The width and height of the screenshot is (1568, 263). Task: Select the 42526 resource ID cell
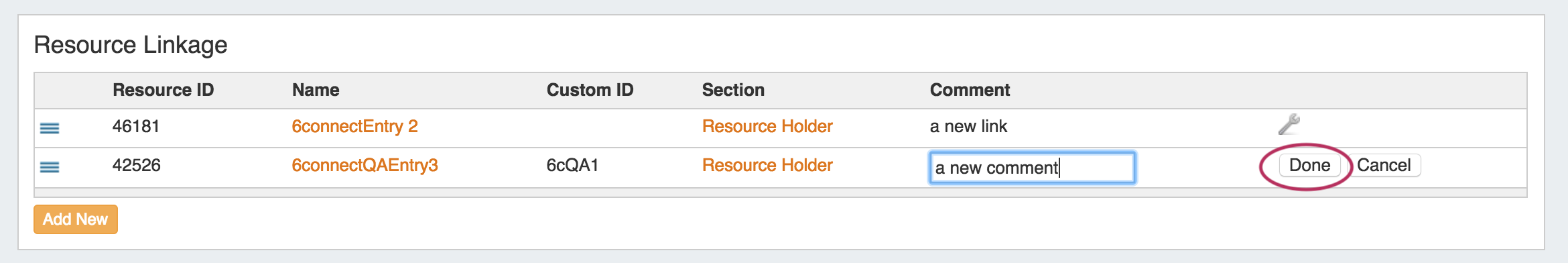click(137, 165)
